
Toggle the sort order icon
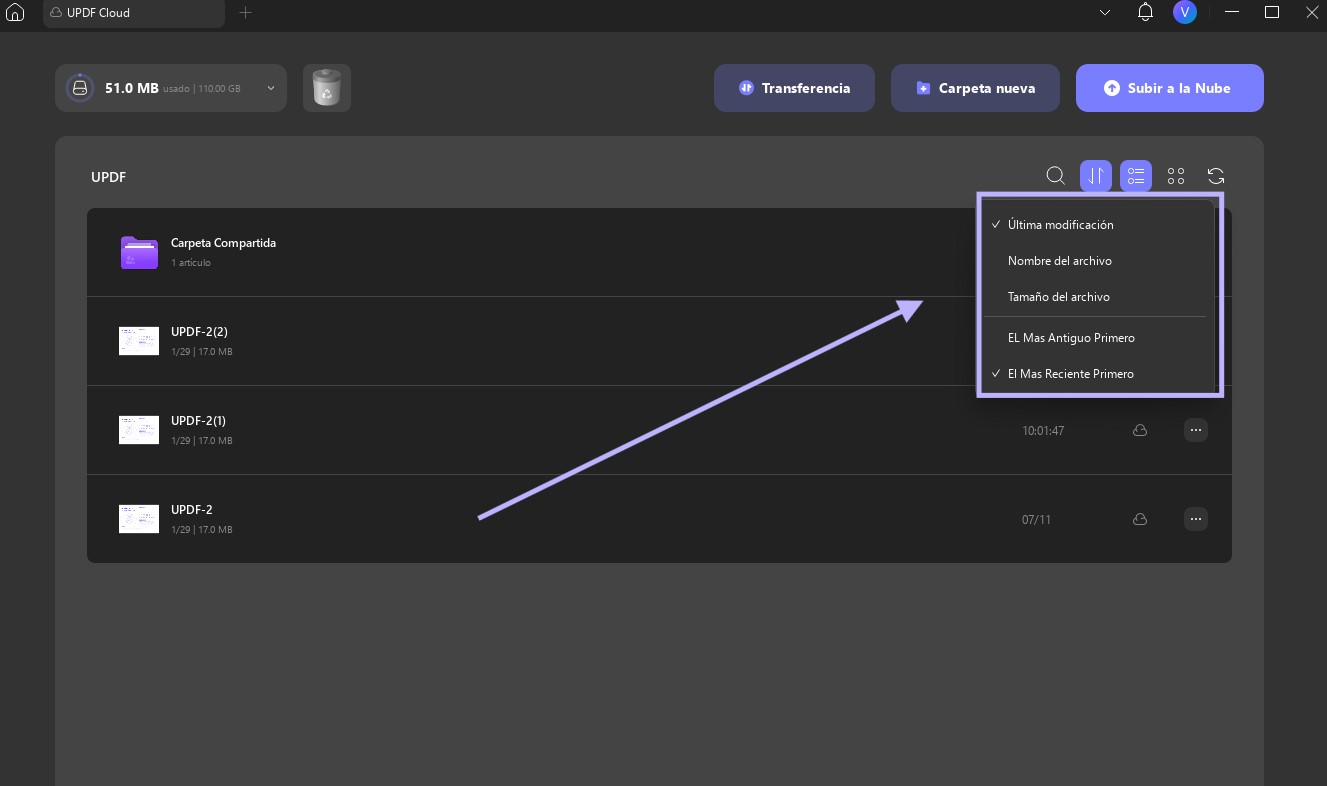(1096, 176)
